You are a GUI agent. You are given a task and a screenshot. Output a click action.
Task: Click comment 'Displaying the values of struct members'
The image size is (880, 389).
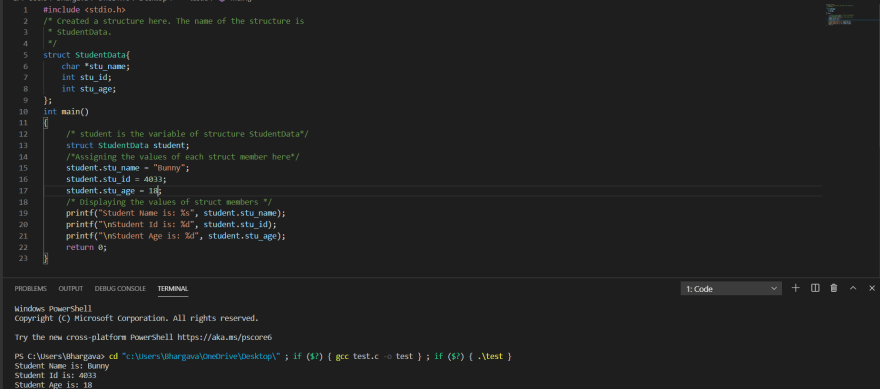coord(169,202)
